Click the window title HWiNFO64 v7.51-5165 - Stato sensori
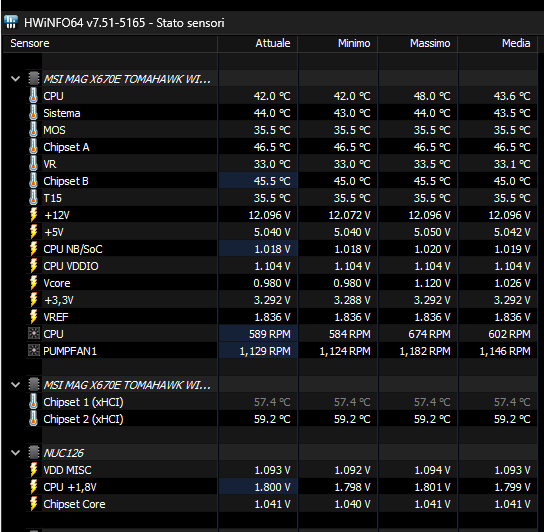Image resolution: width=544 pixels, height=532 pixels. [124, 23]
